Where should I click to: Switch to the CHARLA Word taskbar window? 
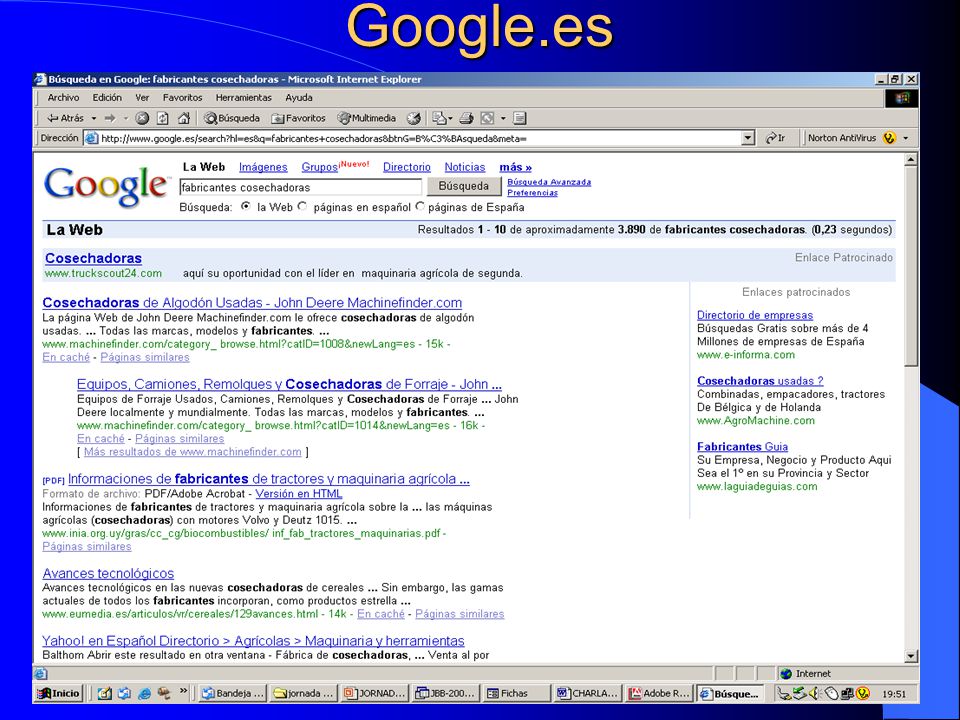pyautogui.click(x=588, y=693)
